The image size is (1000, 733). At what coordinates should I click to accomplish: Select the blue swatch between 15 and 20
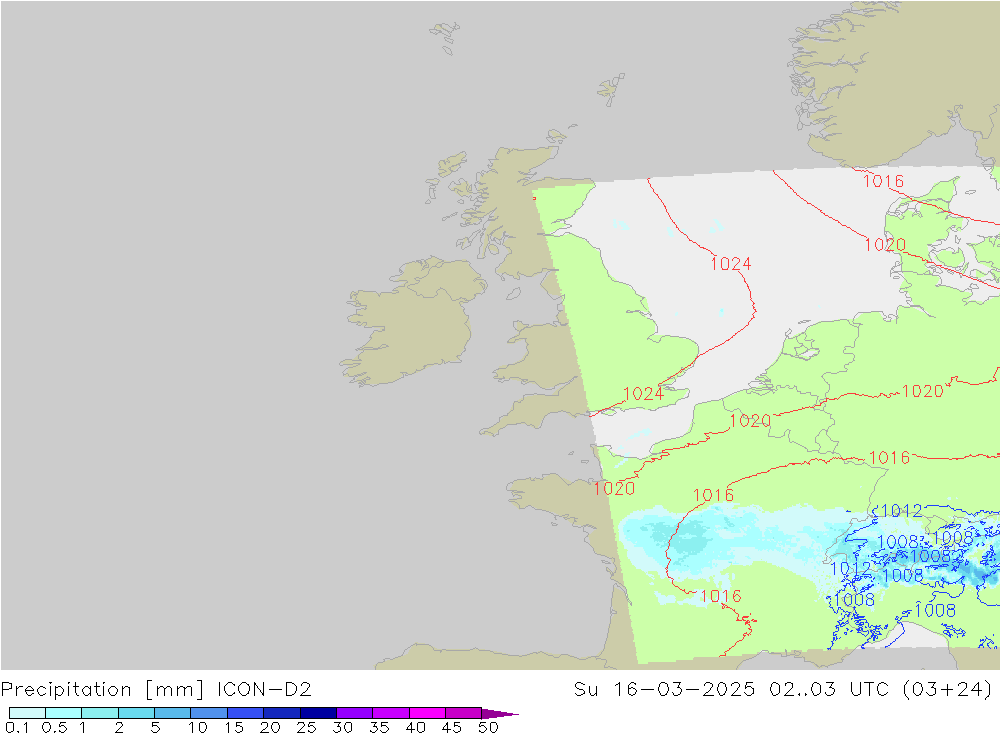(x=246, y=713)
